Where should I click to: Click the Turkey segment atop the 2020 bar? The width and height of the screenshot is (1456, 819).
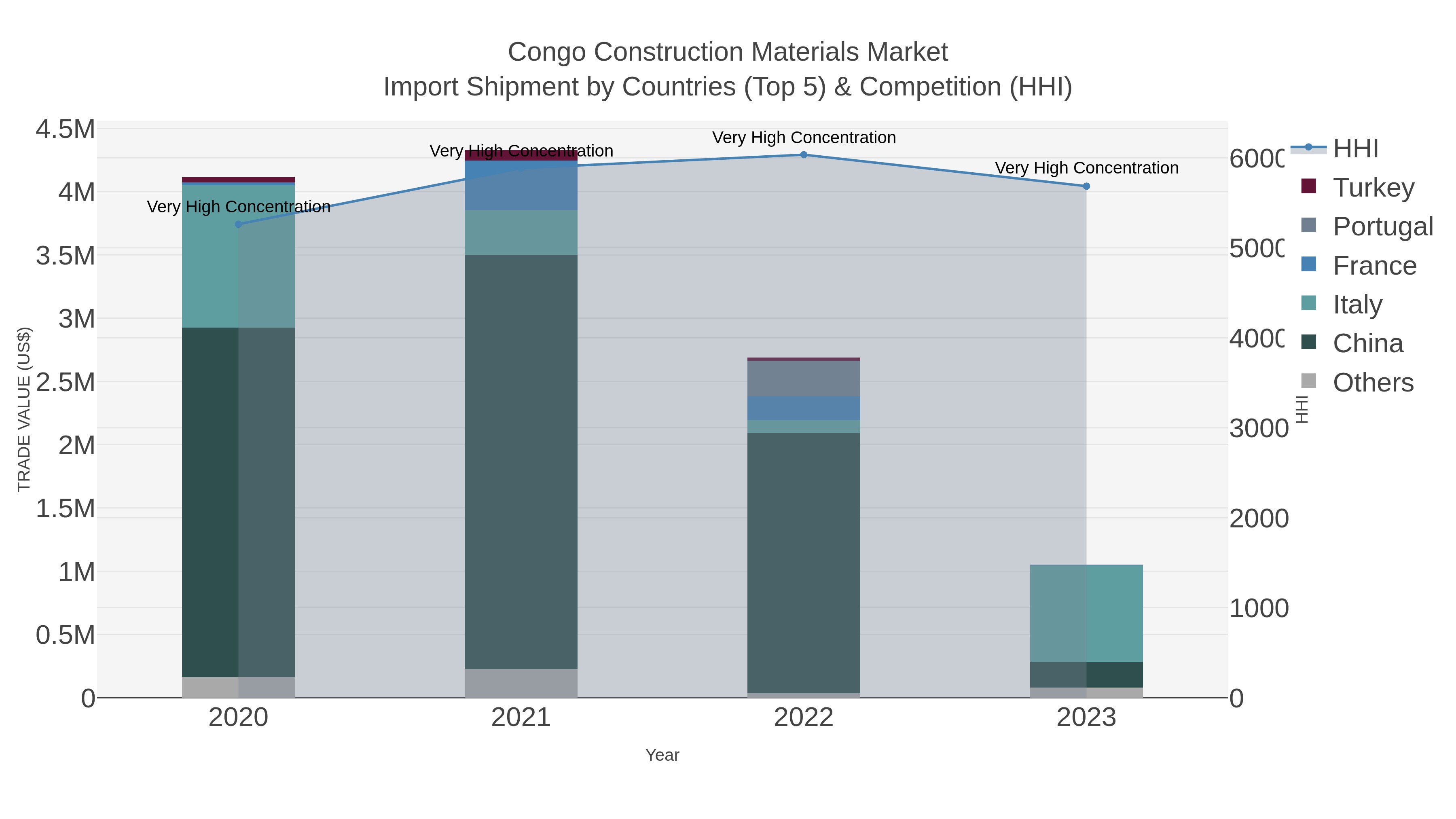[x=239, y=180]
